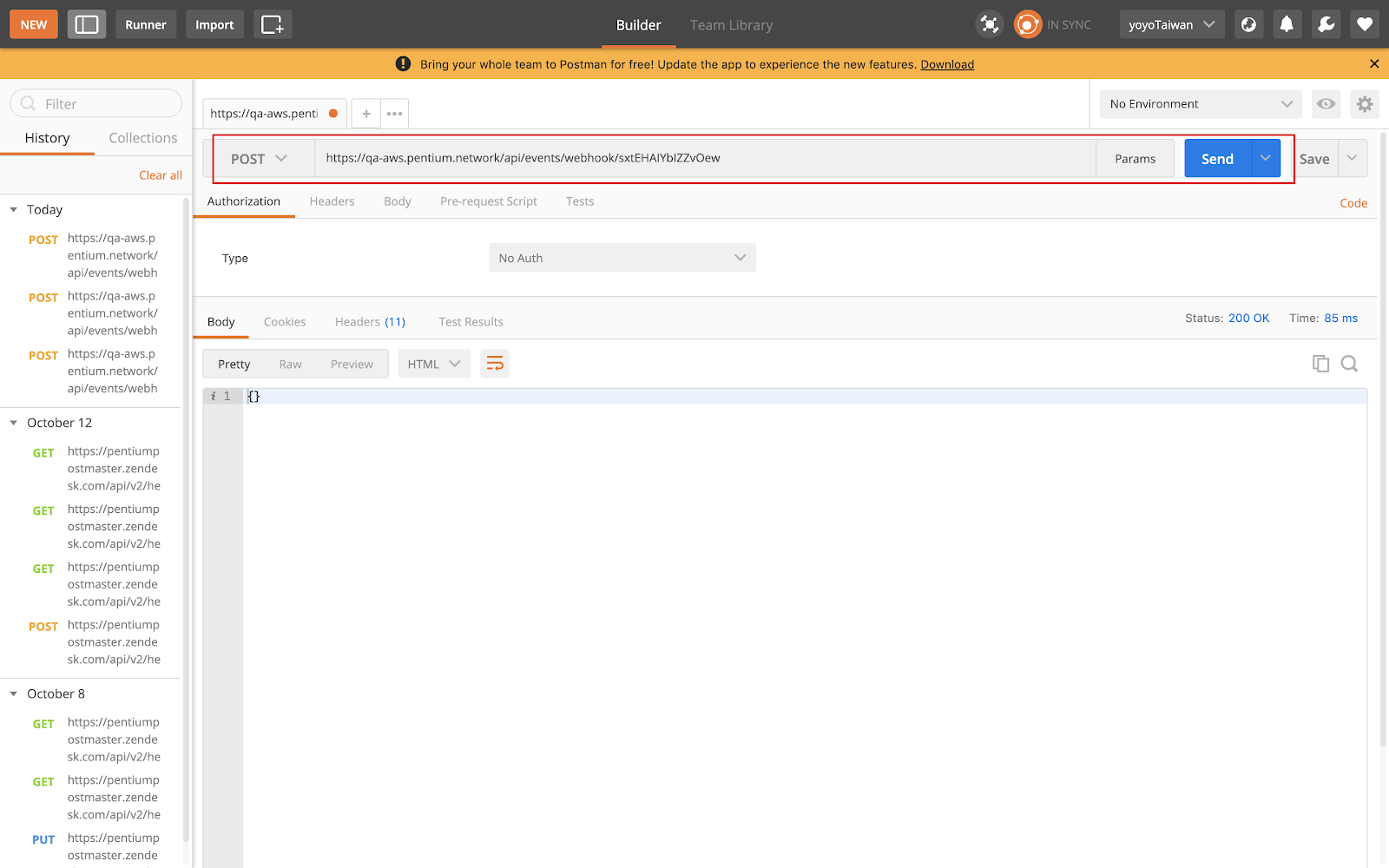Open the Interceptor icon in the header

tap(989, 24)
